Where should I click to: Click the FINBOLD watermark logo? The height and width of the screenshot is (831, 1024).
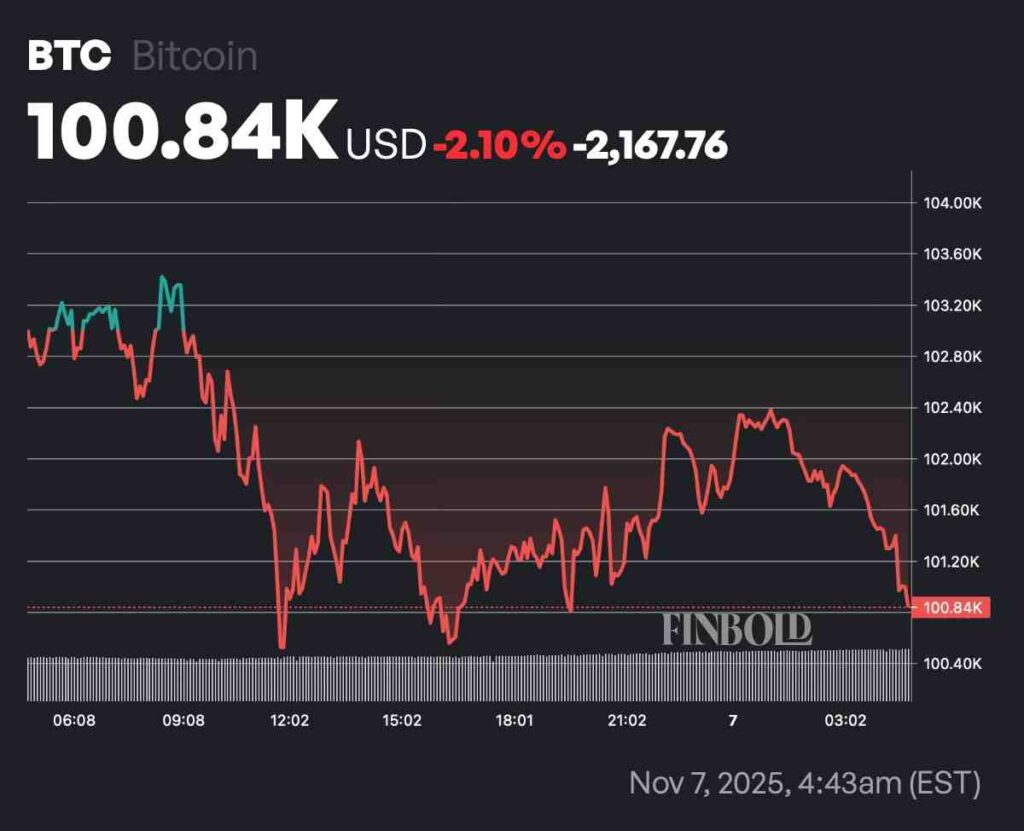point(736,629)
